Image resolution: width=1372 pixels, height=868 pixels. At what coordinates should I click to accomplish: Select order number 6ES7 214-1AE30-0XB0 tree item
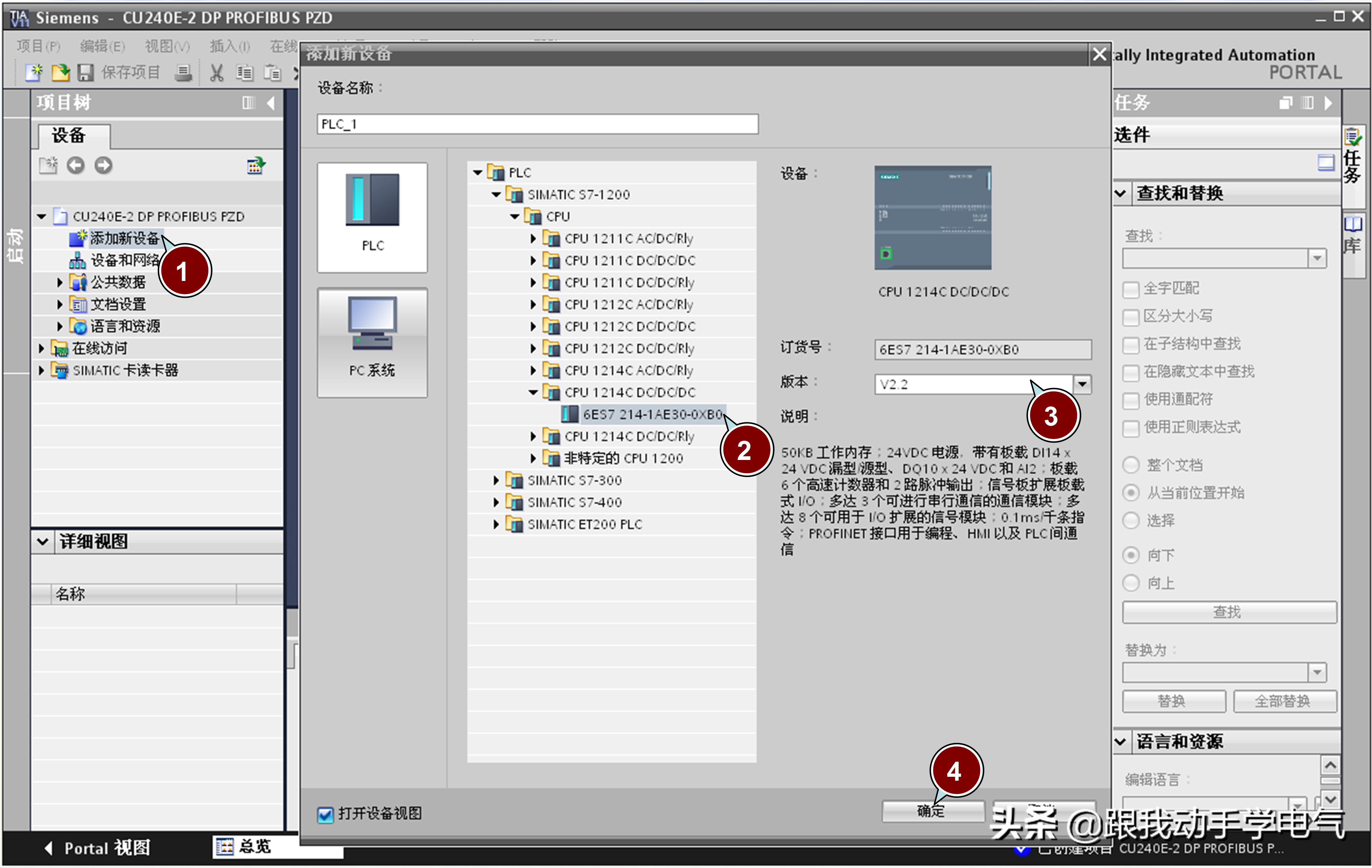click(652, 414)
